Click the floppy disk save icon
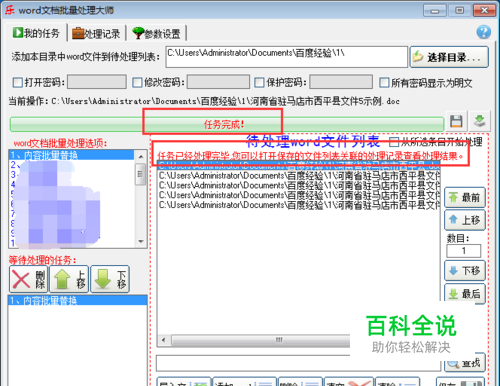This screenshot has width=500, height=386. [x=456, y=121]
